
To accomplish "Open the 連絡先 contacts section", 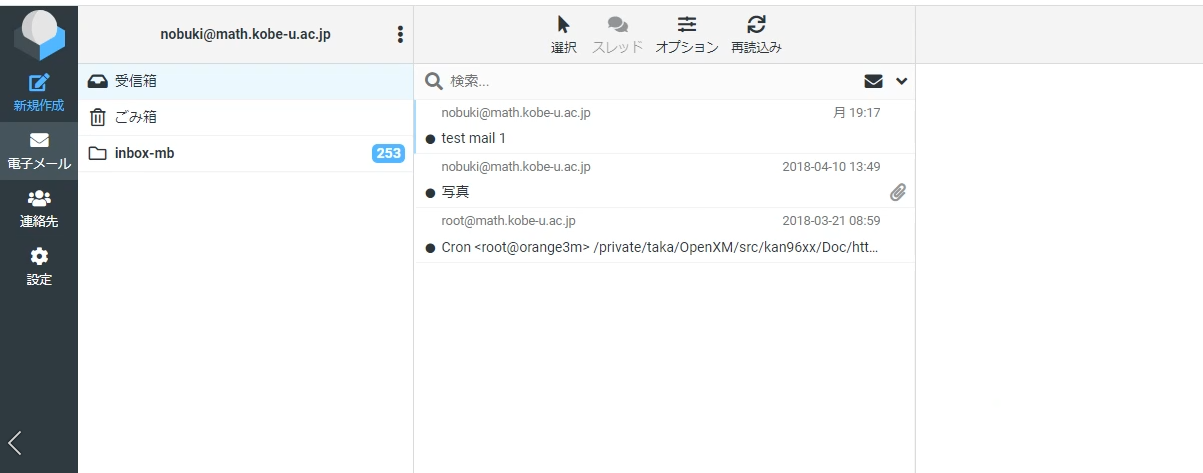I will click(39, 209).
